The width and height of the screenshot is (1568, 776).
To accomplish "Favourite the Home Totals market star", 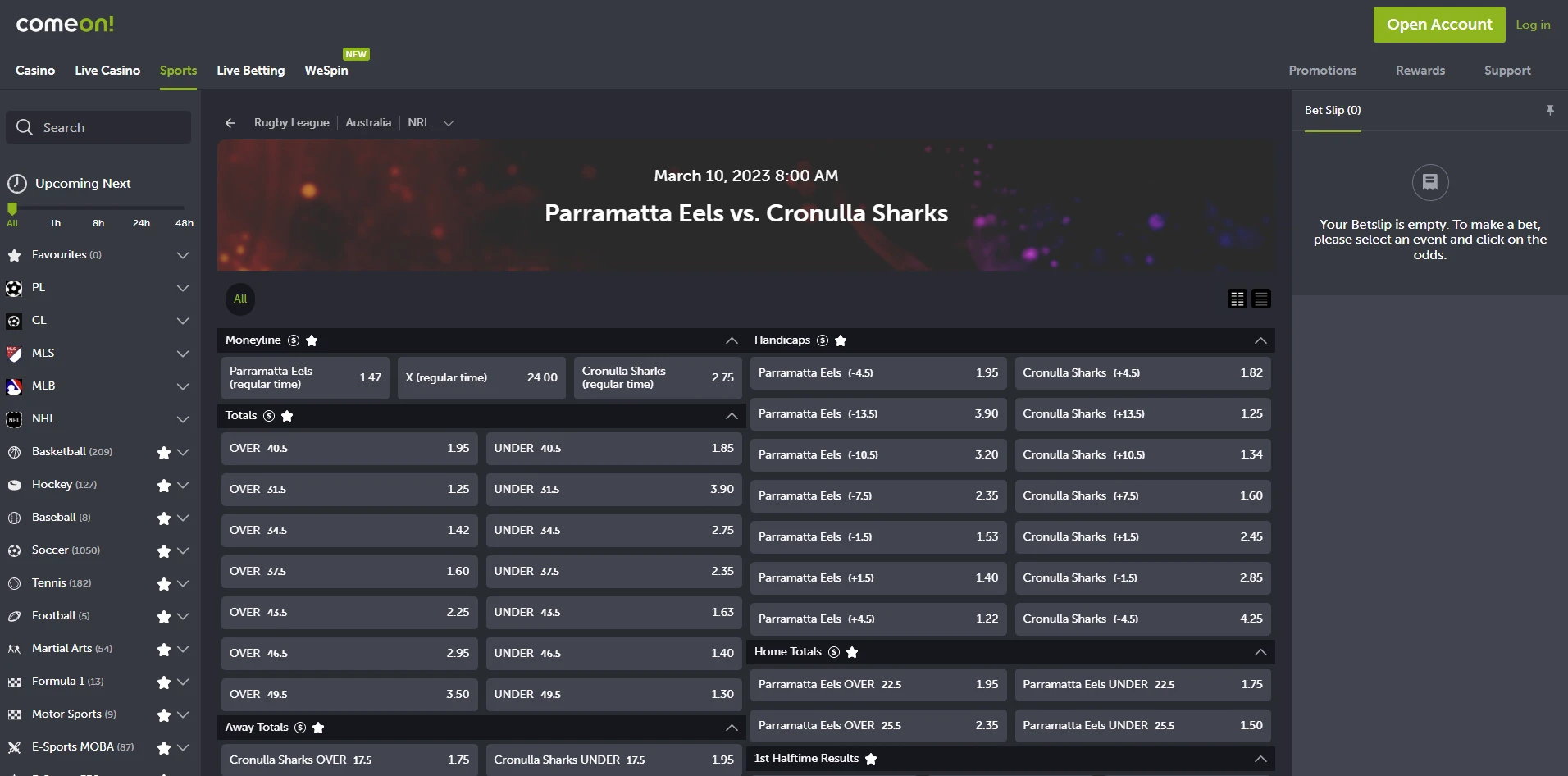I will click(x=852, y=652).
